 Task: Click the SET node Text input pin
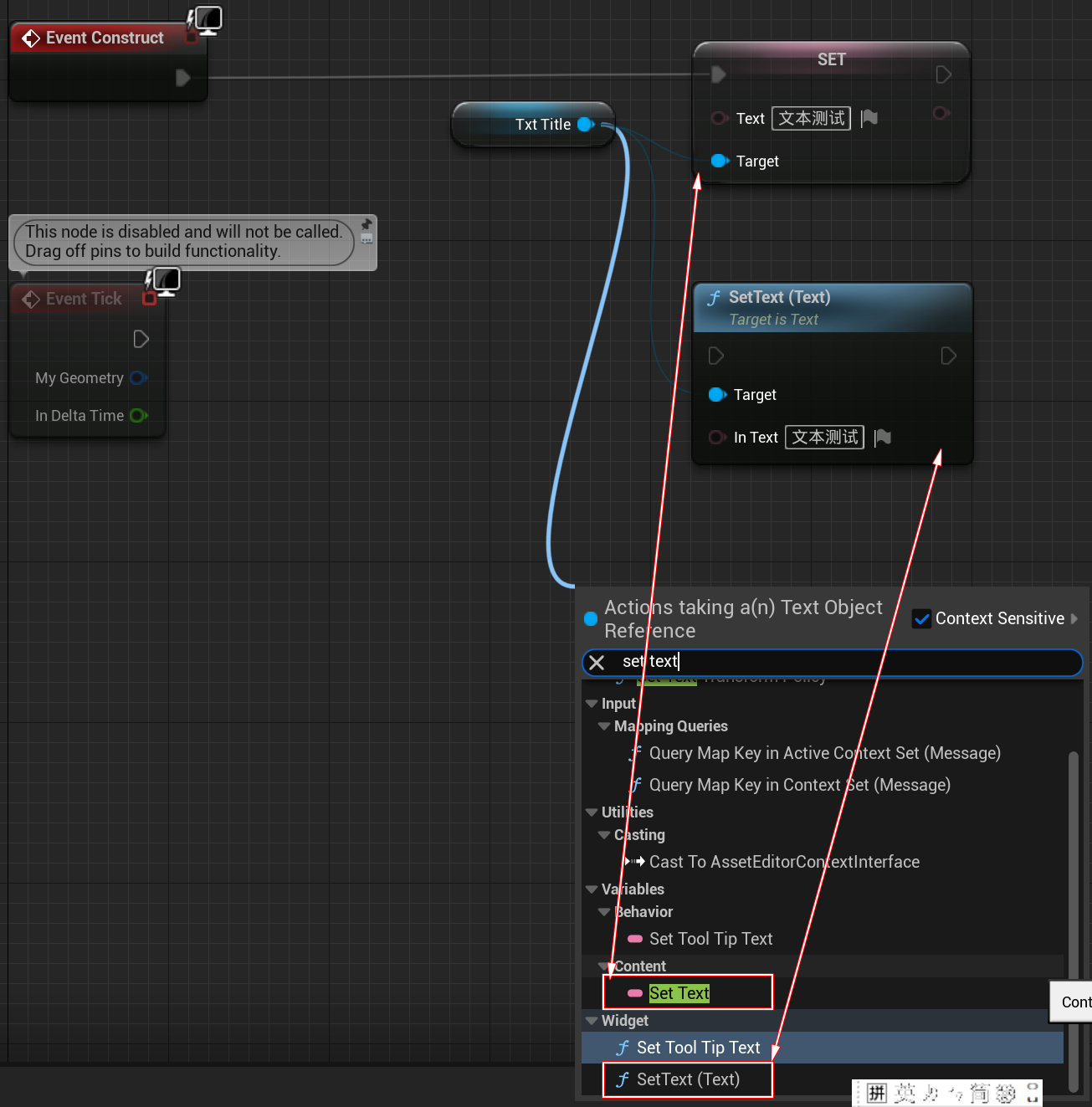718,118
